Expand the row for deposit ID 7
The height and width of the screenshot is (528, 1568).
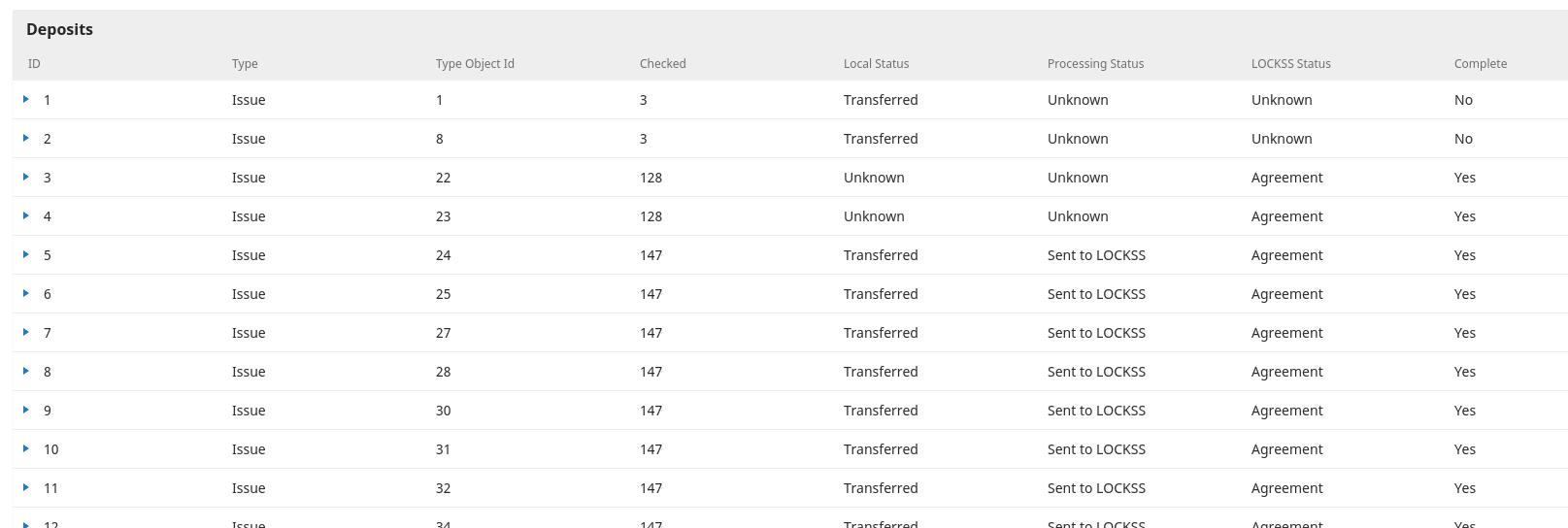[x=26, y=332]
